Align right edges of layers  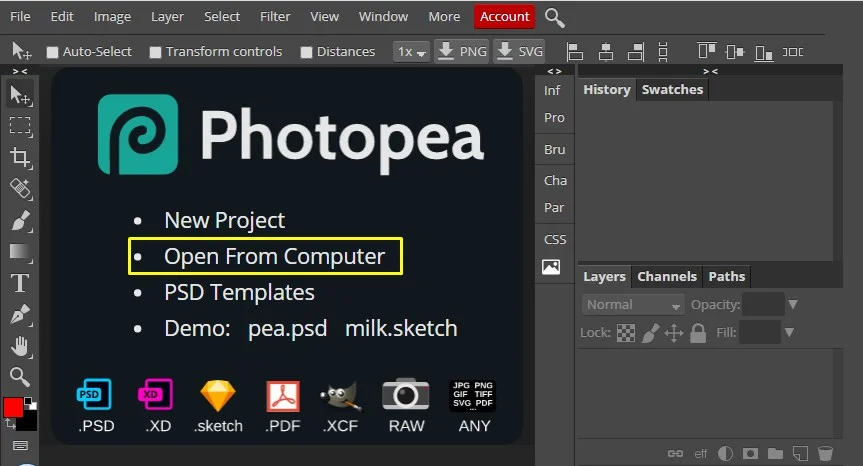(636, 52)
